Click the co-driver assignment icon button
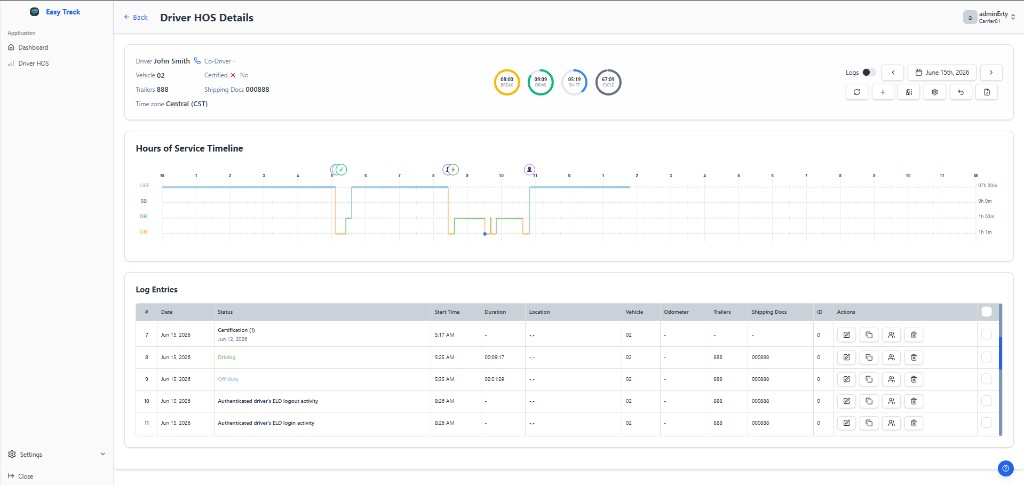This screenshot has height=485, width=1024. (908, 92)
